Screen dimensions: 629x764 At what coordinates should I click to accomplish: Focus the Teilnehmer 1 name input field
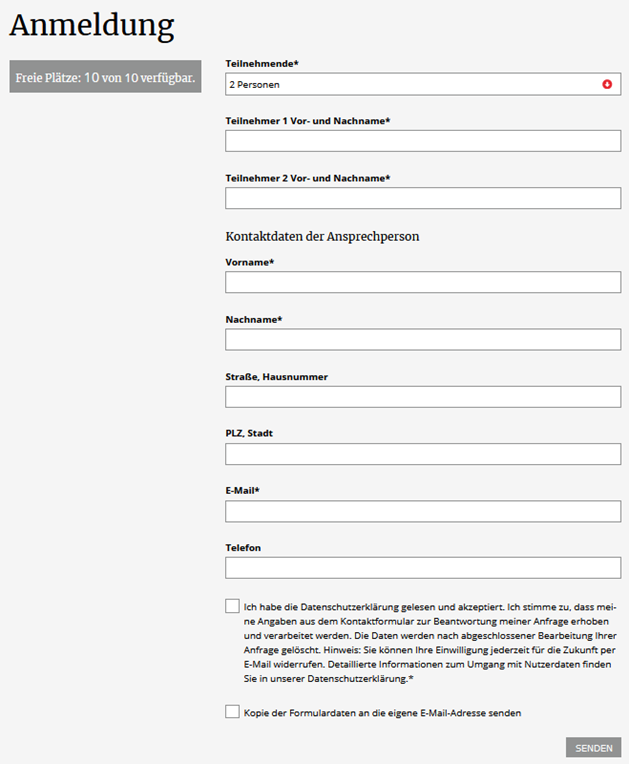point(423,141)
